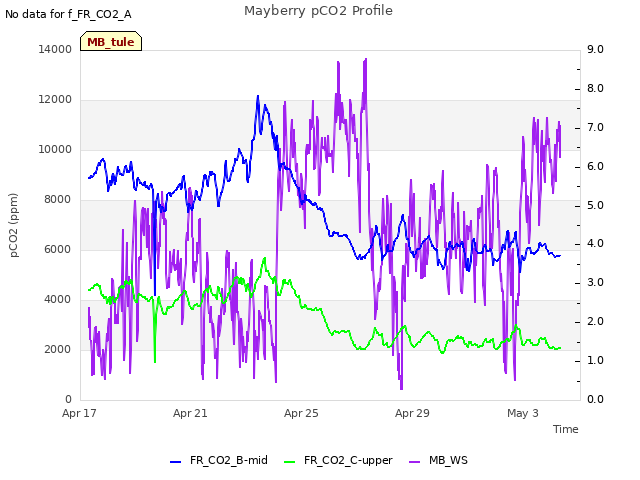
Task: Click the 14000 left axis label
Action: (55, 49)
